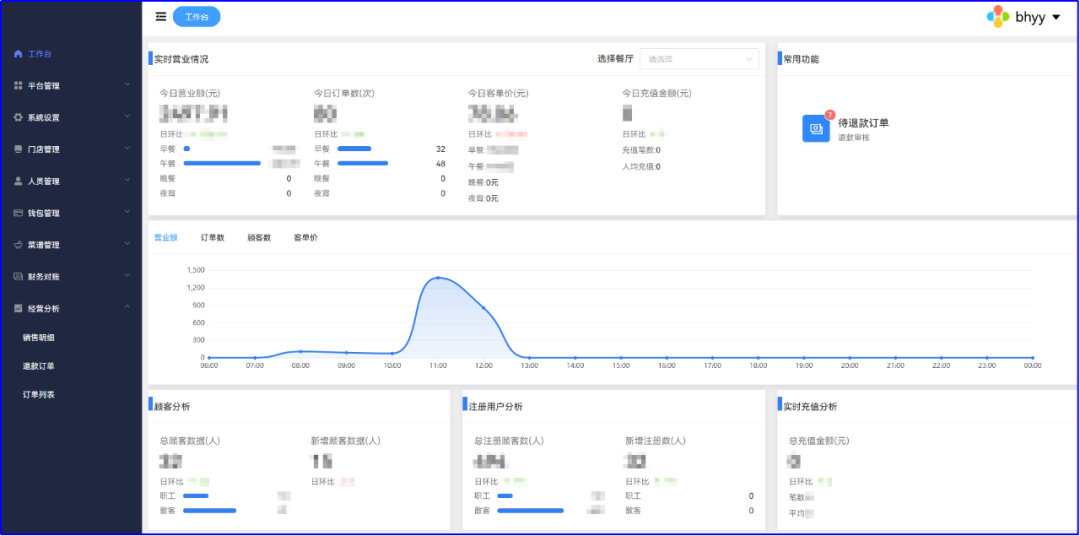Click the 充值笔数:0 text
The width and height of the screenshot is (1080, 536).
coord(641,150)
